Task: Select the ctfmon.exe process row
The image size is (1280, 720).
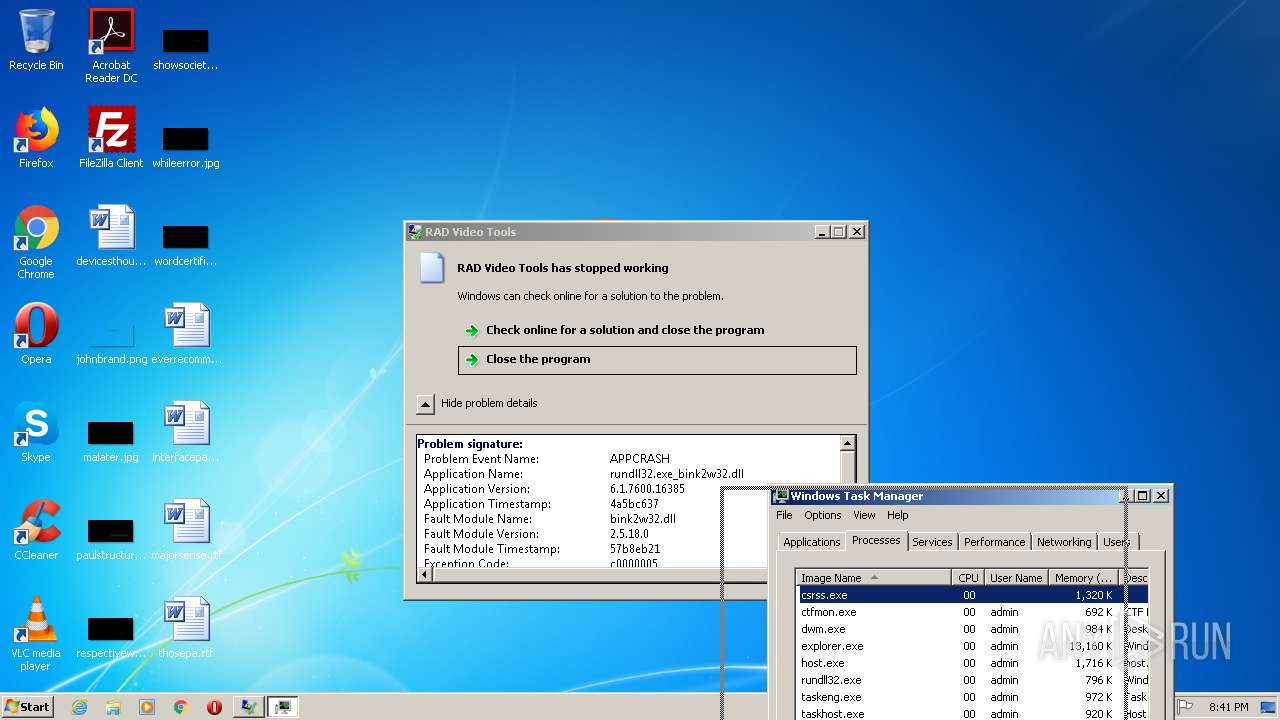Action: tap(972, 612)
